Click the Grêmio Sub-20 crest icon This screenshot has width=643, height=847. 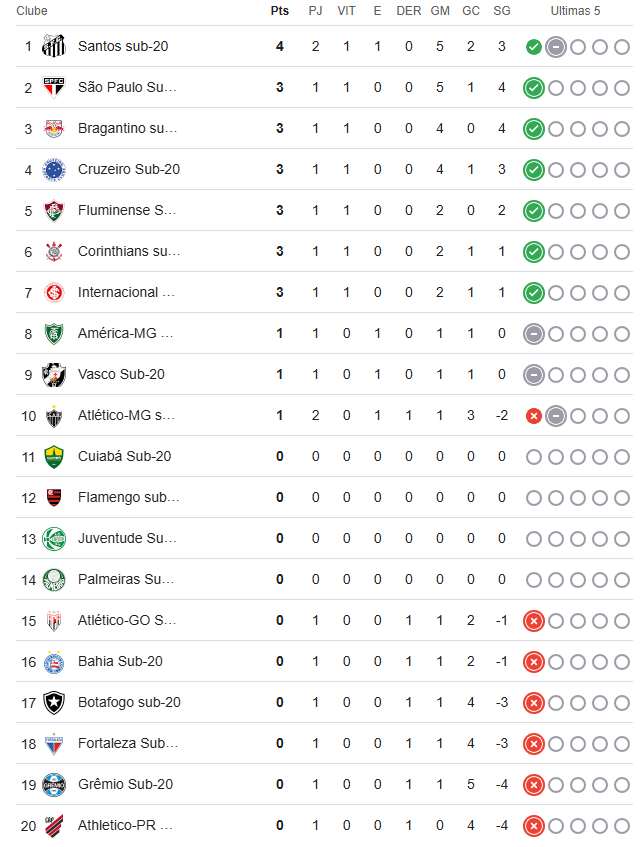(54, 785)
